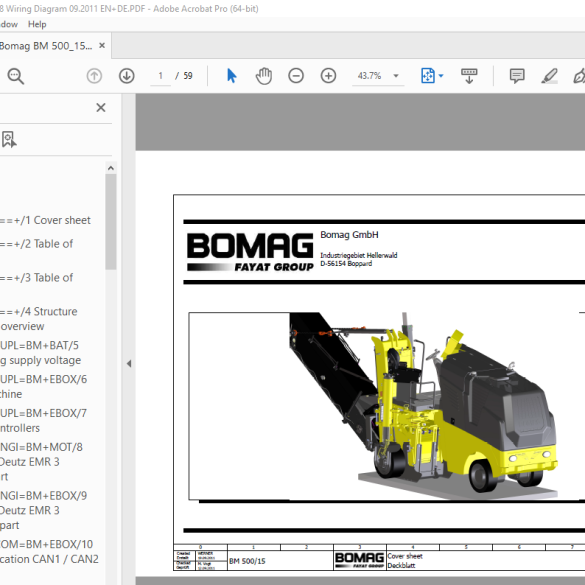Switch to Bomag BM 500_15 document tab
This screenshot has width=585, height=585.
[x=46, y=46]
